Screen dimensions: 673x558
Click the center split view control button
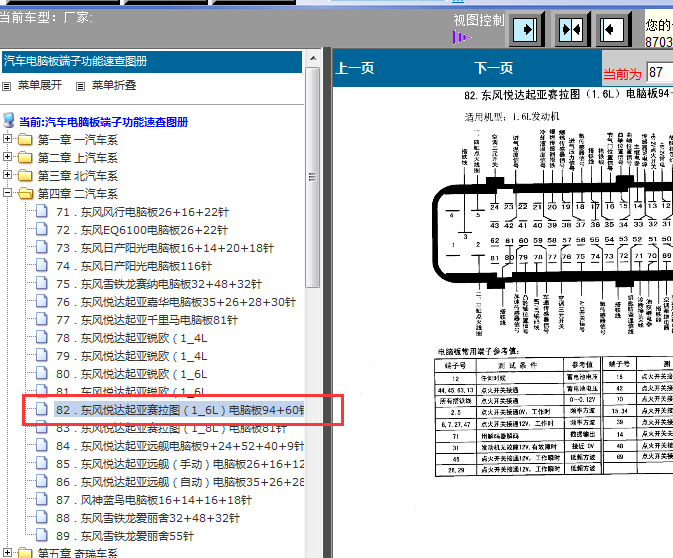click(572, 30)
